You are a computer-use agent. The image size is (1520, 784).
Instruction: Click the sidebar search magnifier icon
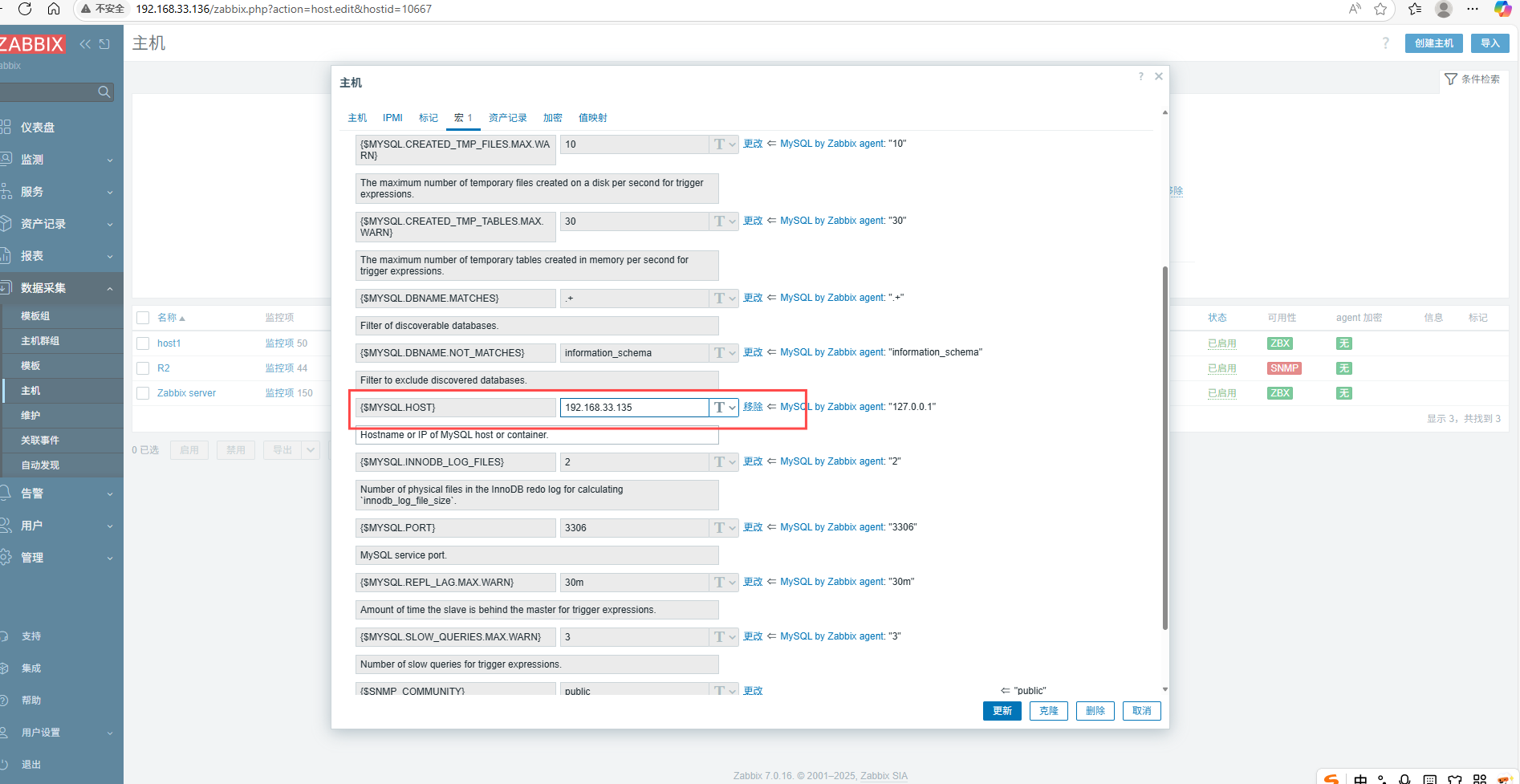[x=104, y=92]
